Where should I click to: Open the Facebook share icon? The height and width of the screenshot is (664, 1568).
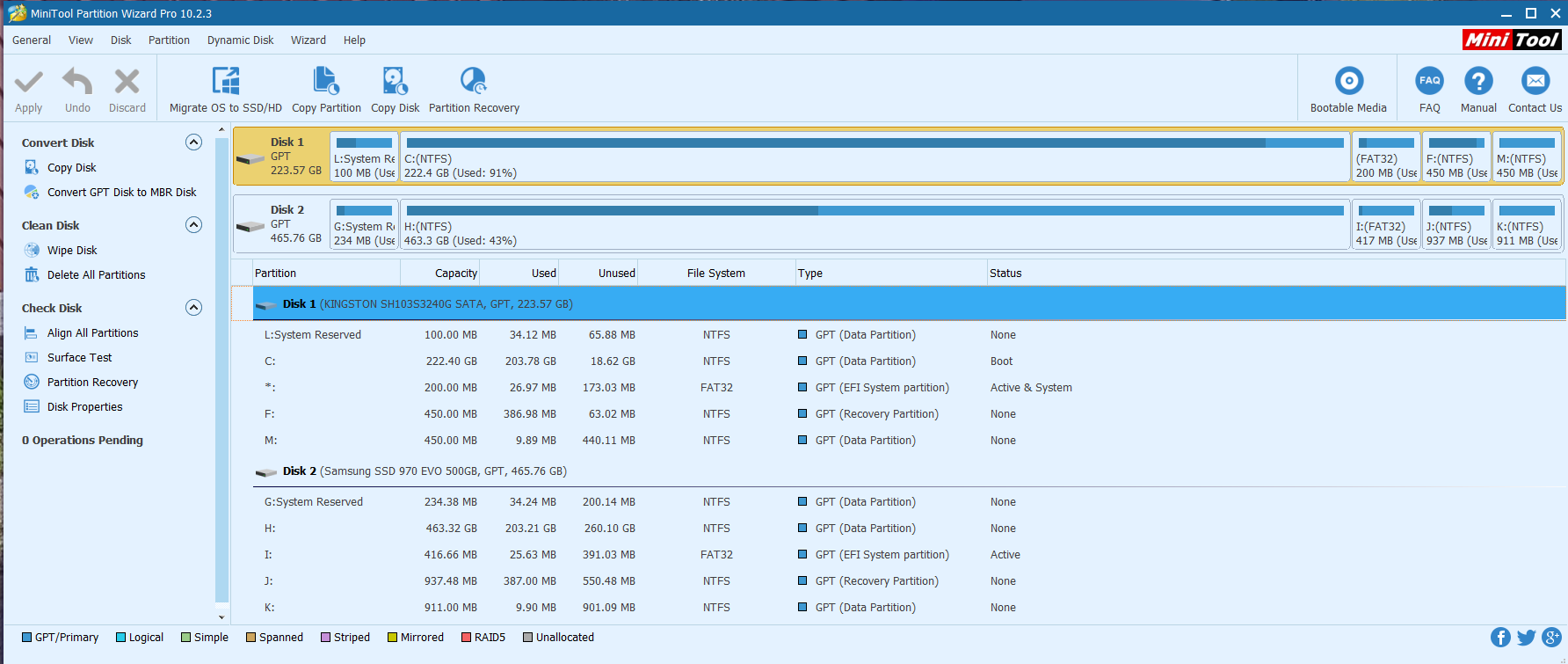tap(1501, 638)
